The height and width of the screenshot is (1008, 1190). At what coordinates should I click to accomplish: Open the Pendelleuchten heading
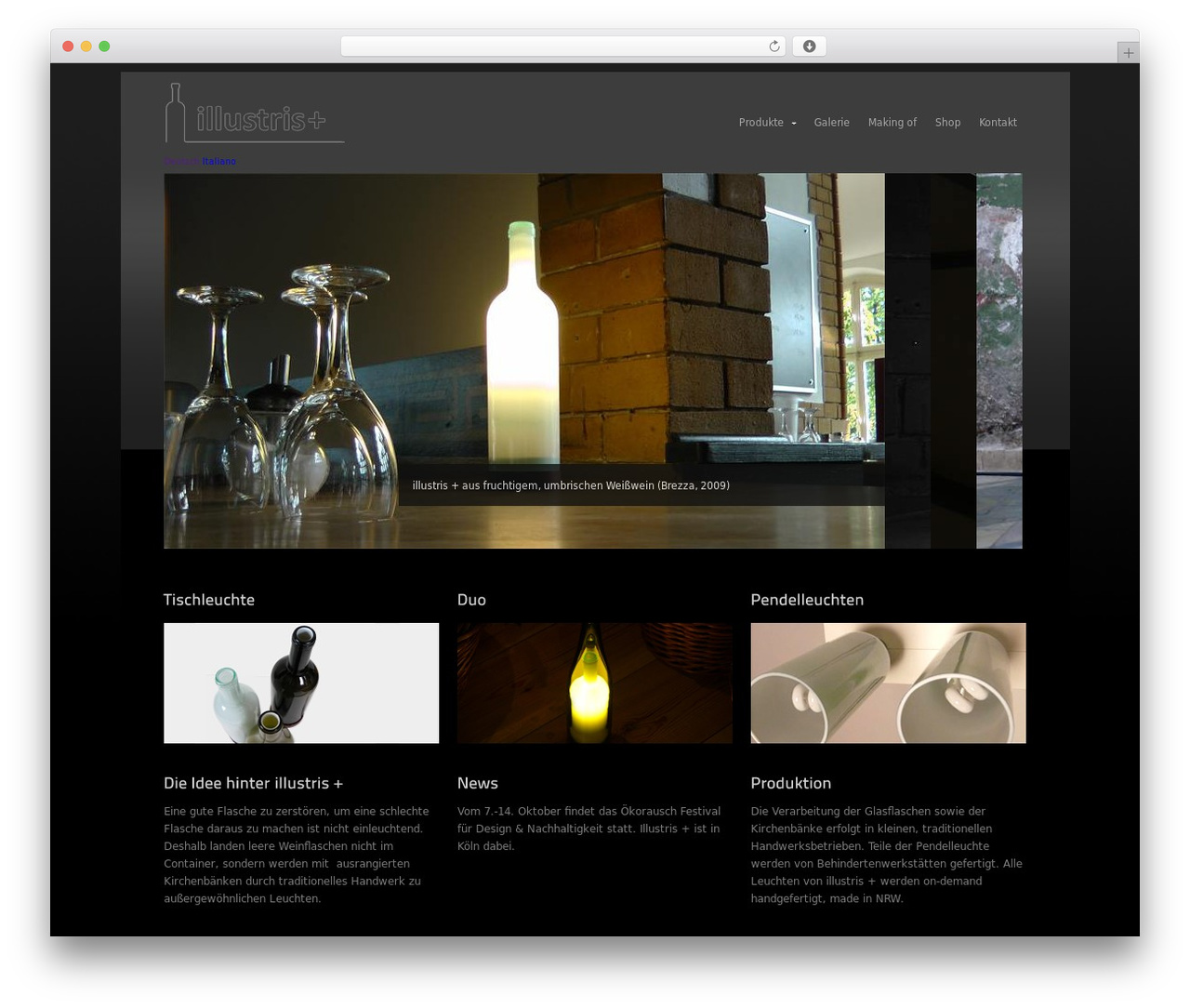(x=807, y=600)
